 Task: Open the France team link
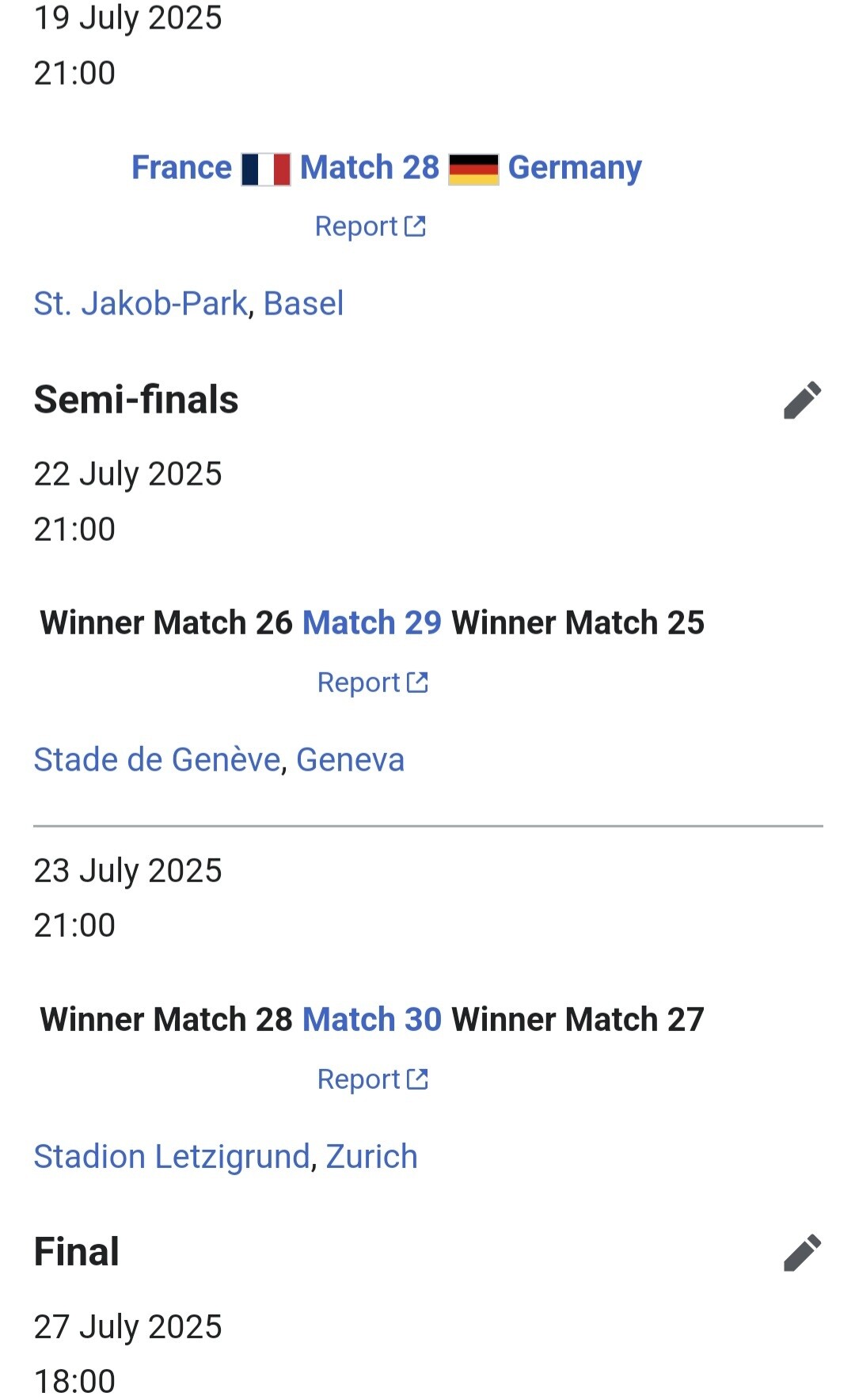(181, 168)
